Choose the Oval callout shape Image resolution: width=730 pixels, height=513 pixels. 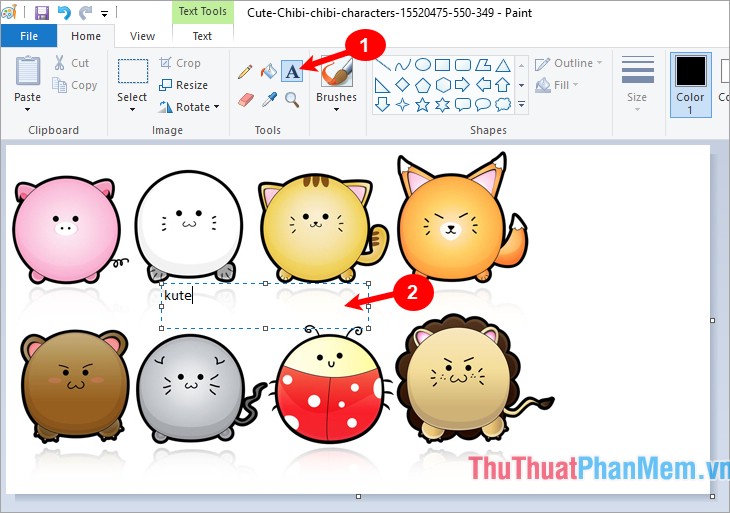(x=483, y=104)
